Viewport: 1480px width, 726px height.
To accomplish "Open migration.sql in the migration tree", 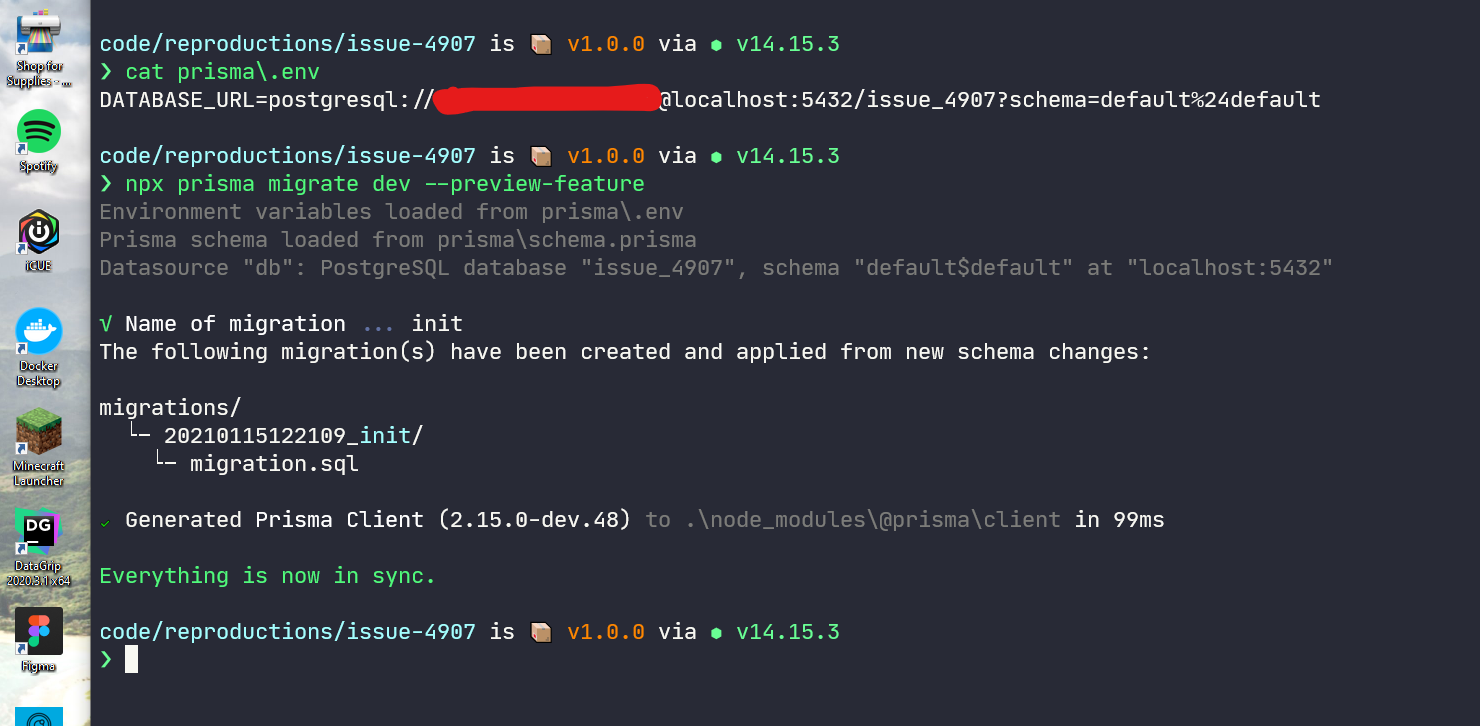I will coord(276,463).
